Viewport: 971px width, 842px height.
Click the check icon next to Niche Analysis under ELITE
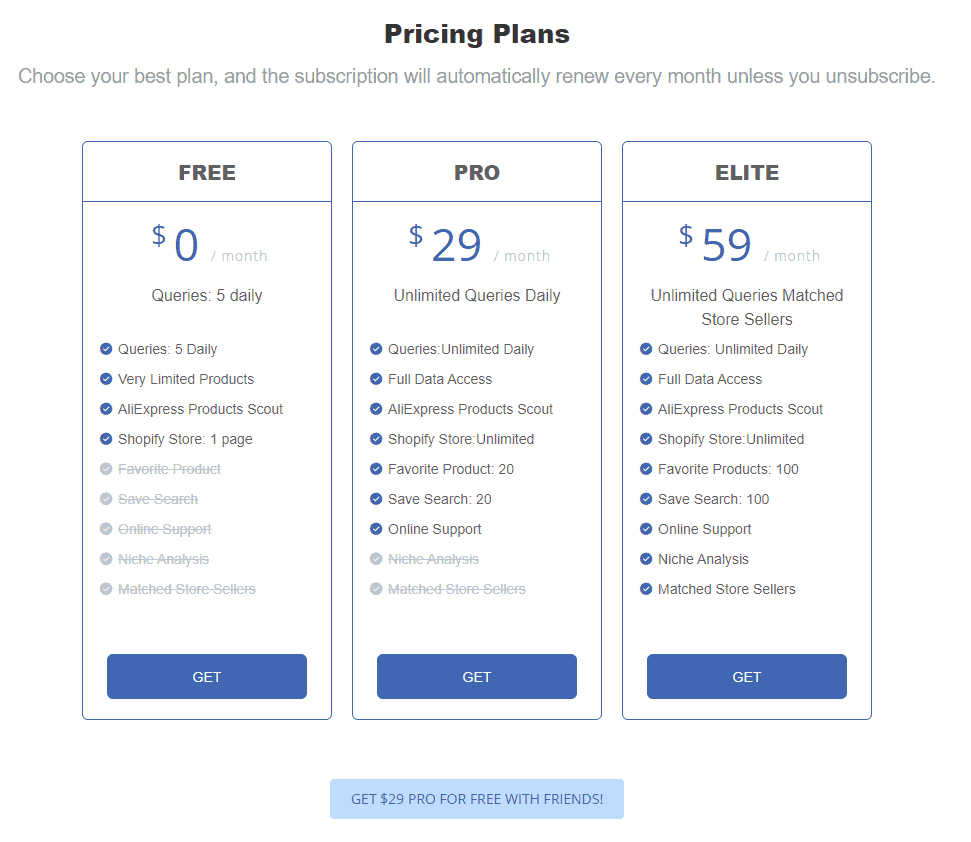click(x=645, y=559)
